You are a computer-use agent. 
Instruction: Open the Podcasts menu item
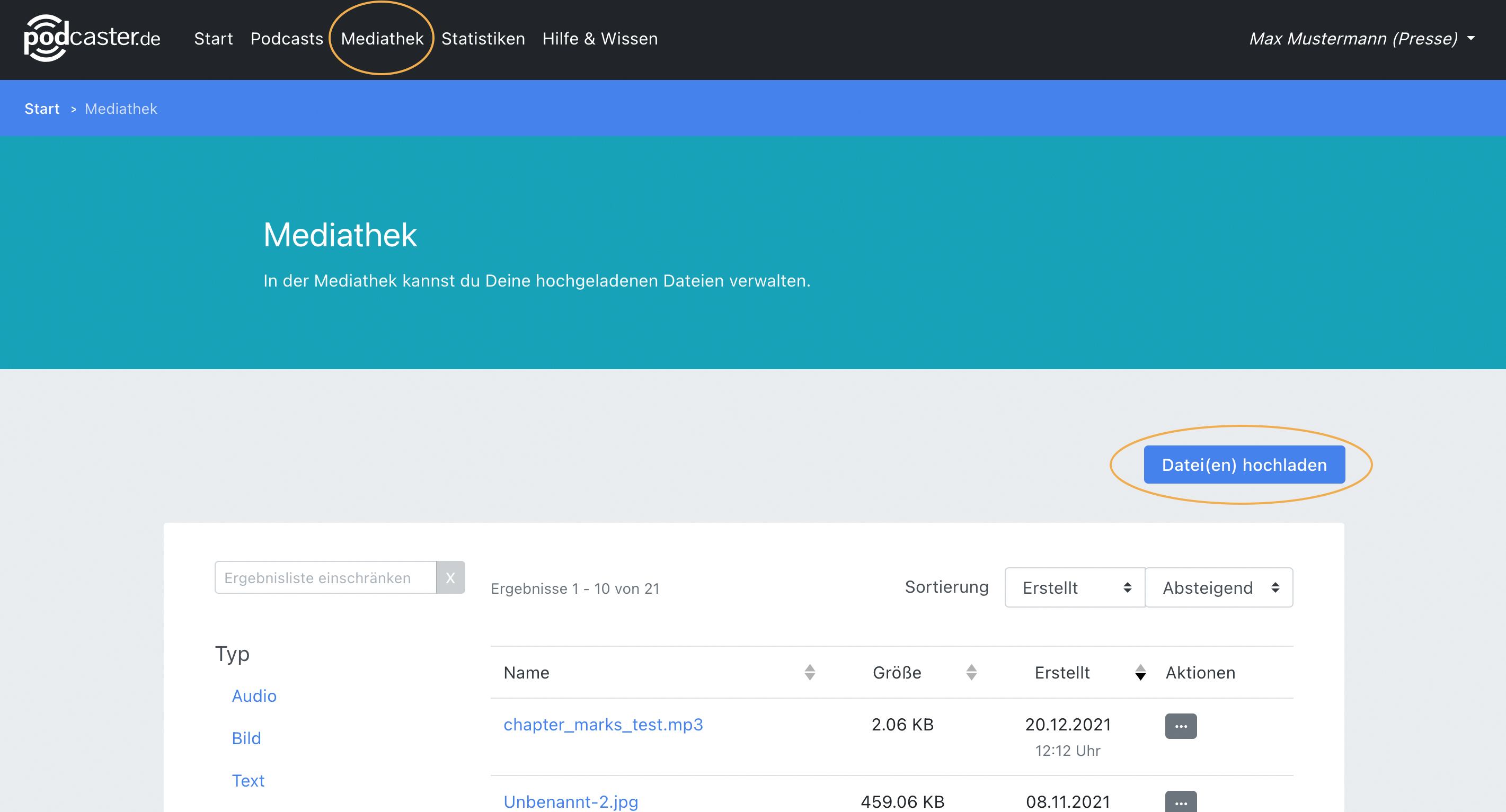click(287, 39)
